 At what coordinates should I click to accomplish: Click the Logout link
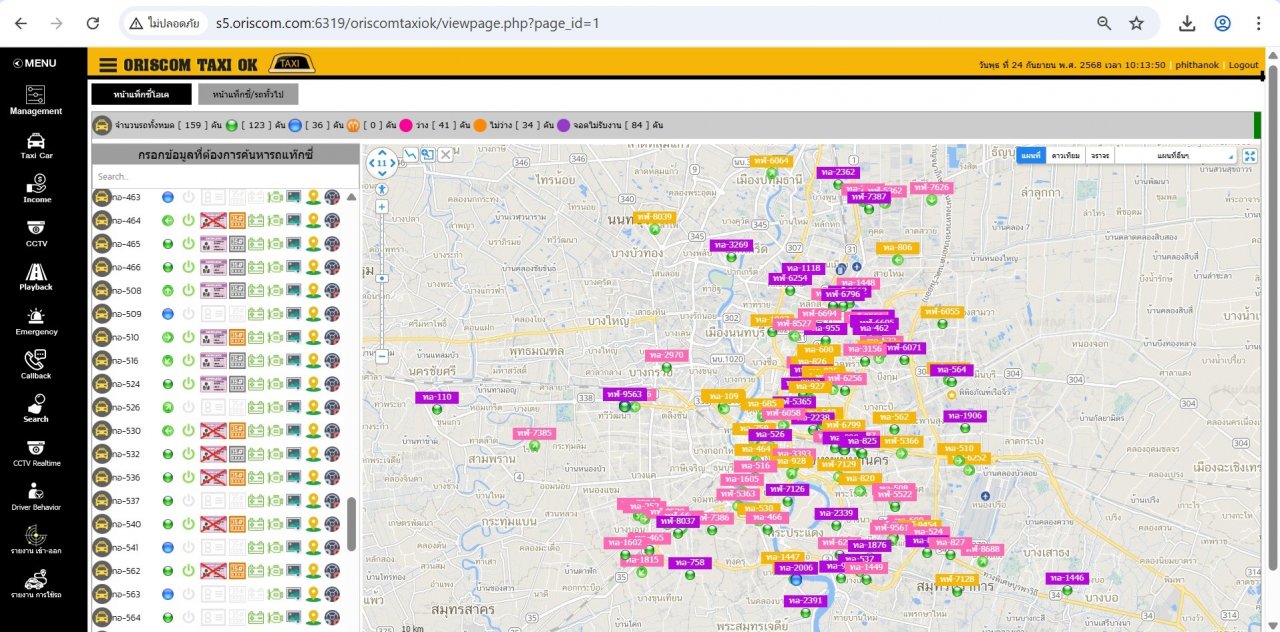(x=1243, y=65)
